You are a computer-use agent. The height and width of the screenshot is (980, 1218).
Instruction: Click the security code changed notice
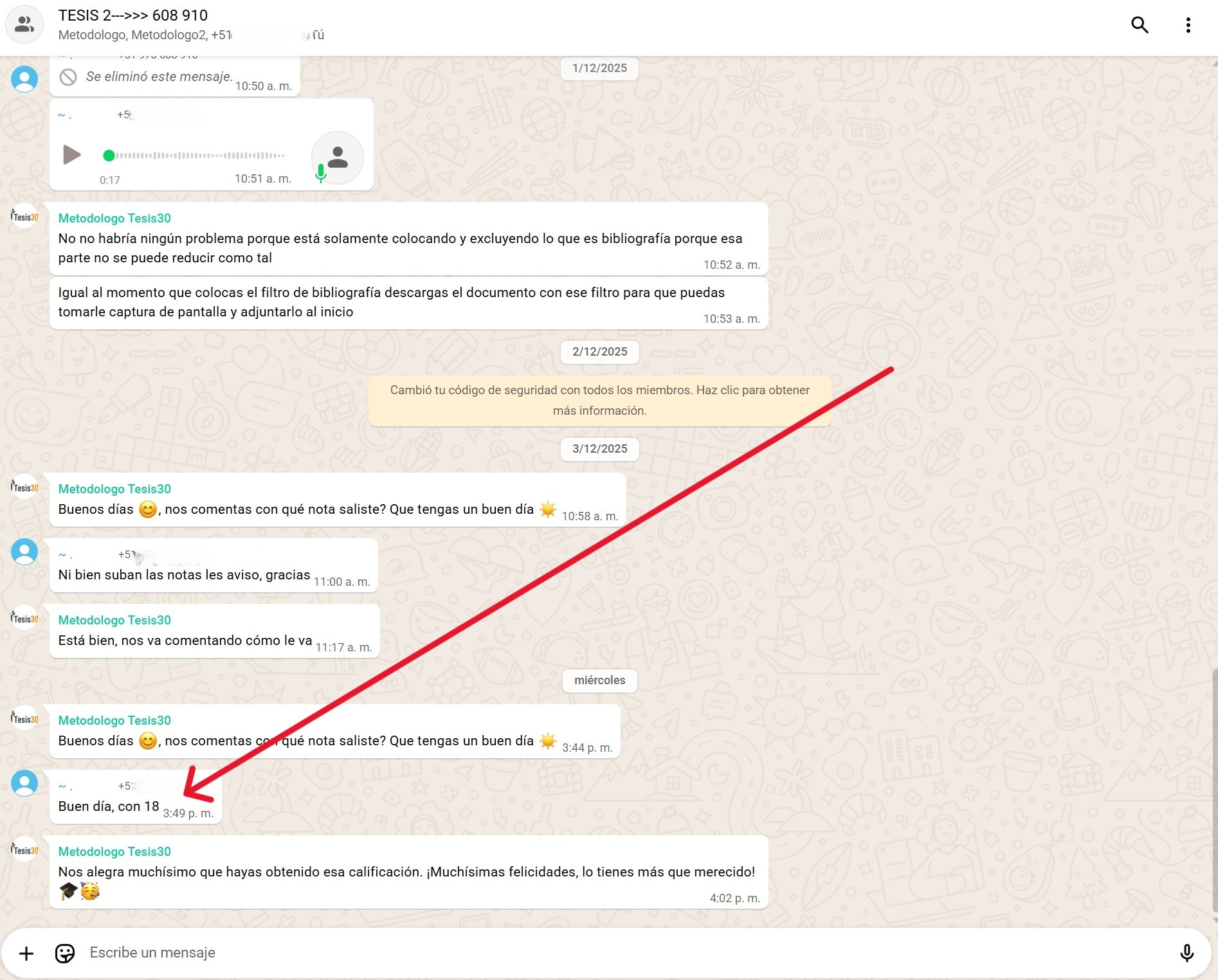[599, 400]
